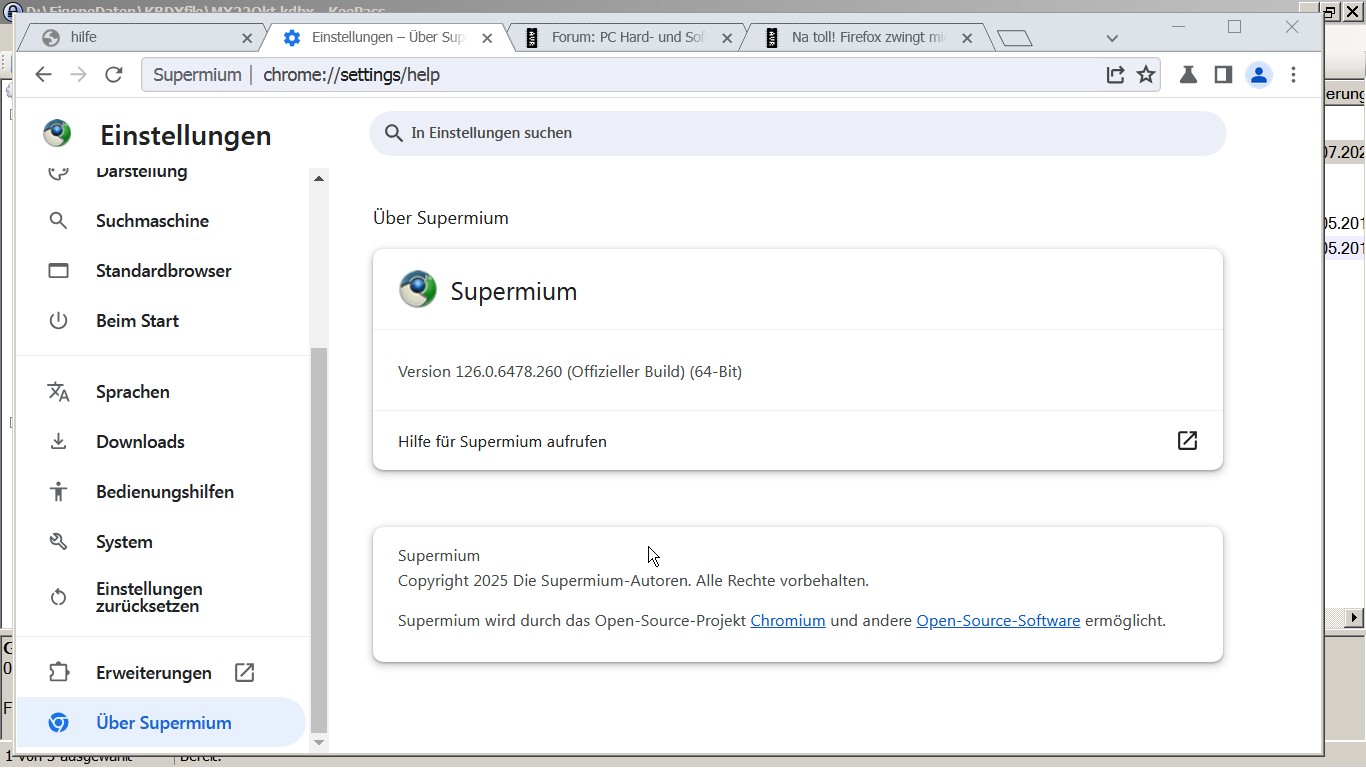Screen dimensions: 1366x768
Task: Click the magnifier icon in settings search
Action: pos(394,133)
